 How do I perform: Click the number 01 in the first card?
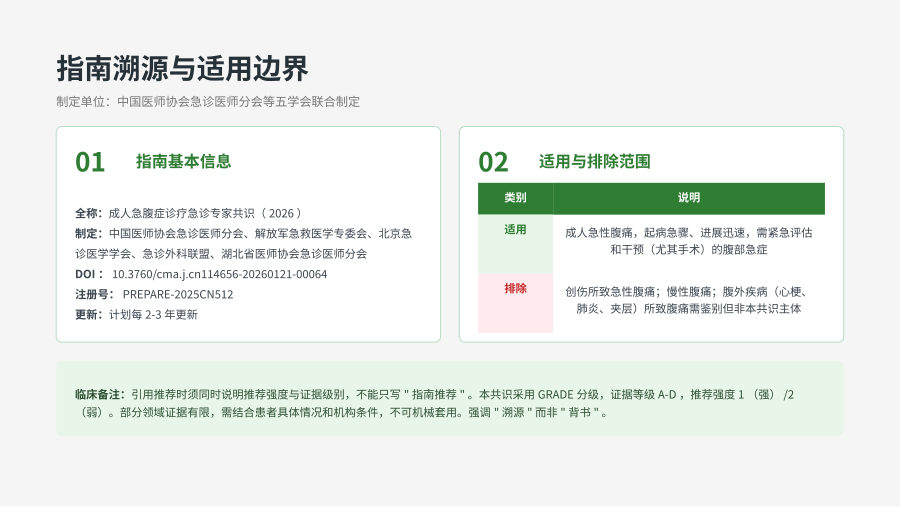tap(90, 162)
